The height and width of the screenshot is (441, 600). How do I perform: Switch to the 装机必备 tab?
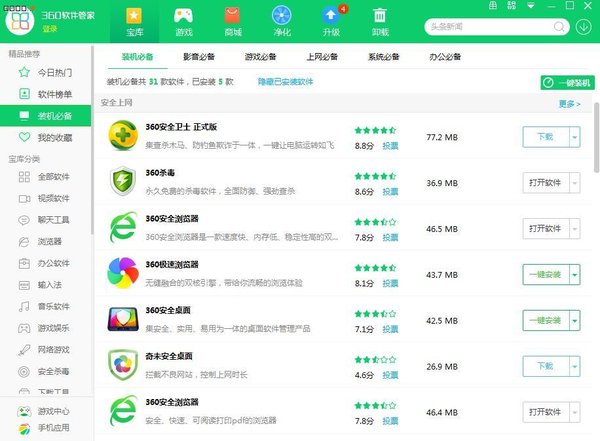[137, 57]
